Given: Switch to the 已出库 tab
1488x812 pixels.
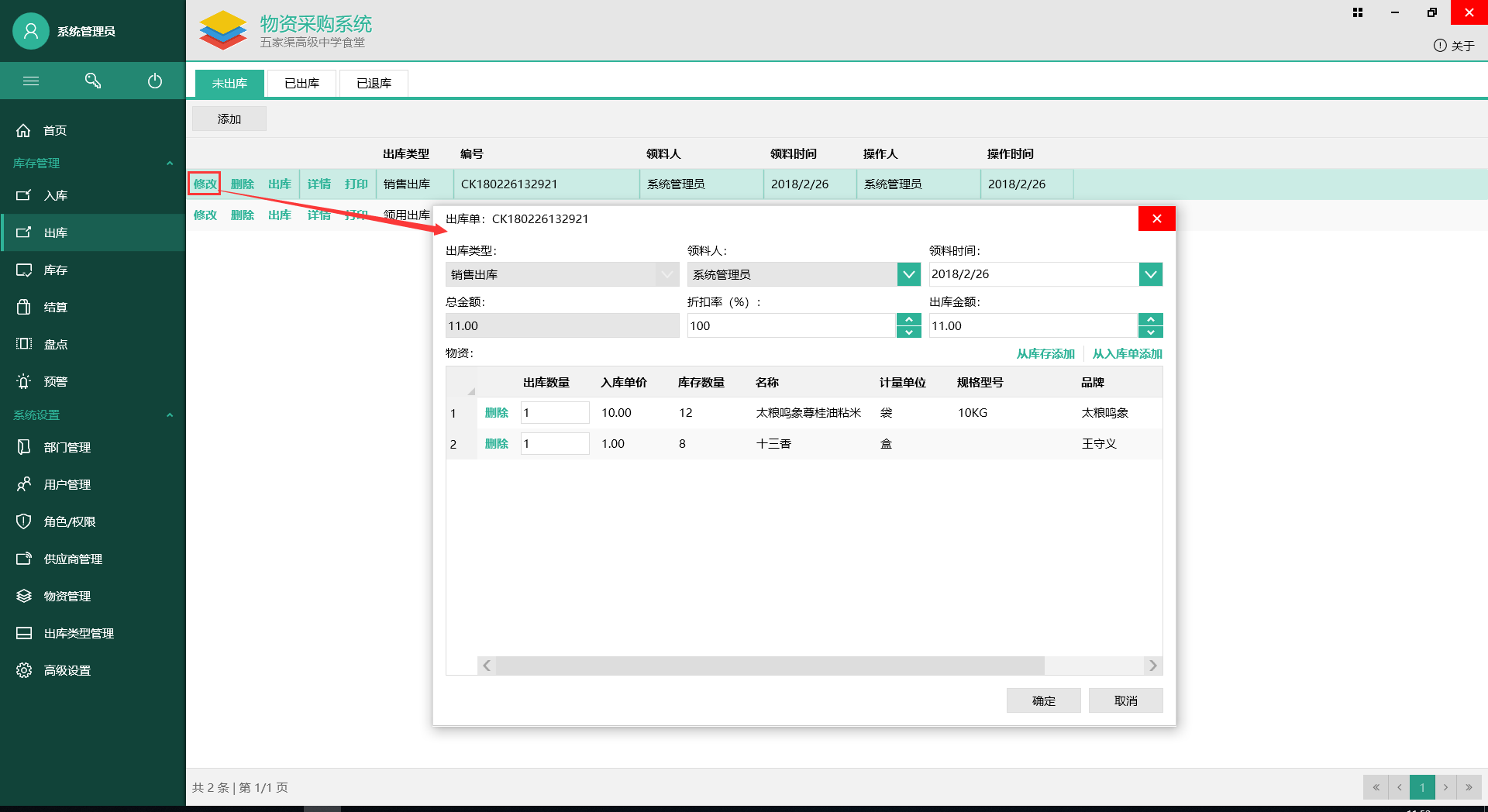Looking at the screenshot, I should (x=301, y=83).
